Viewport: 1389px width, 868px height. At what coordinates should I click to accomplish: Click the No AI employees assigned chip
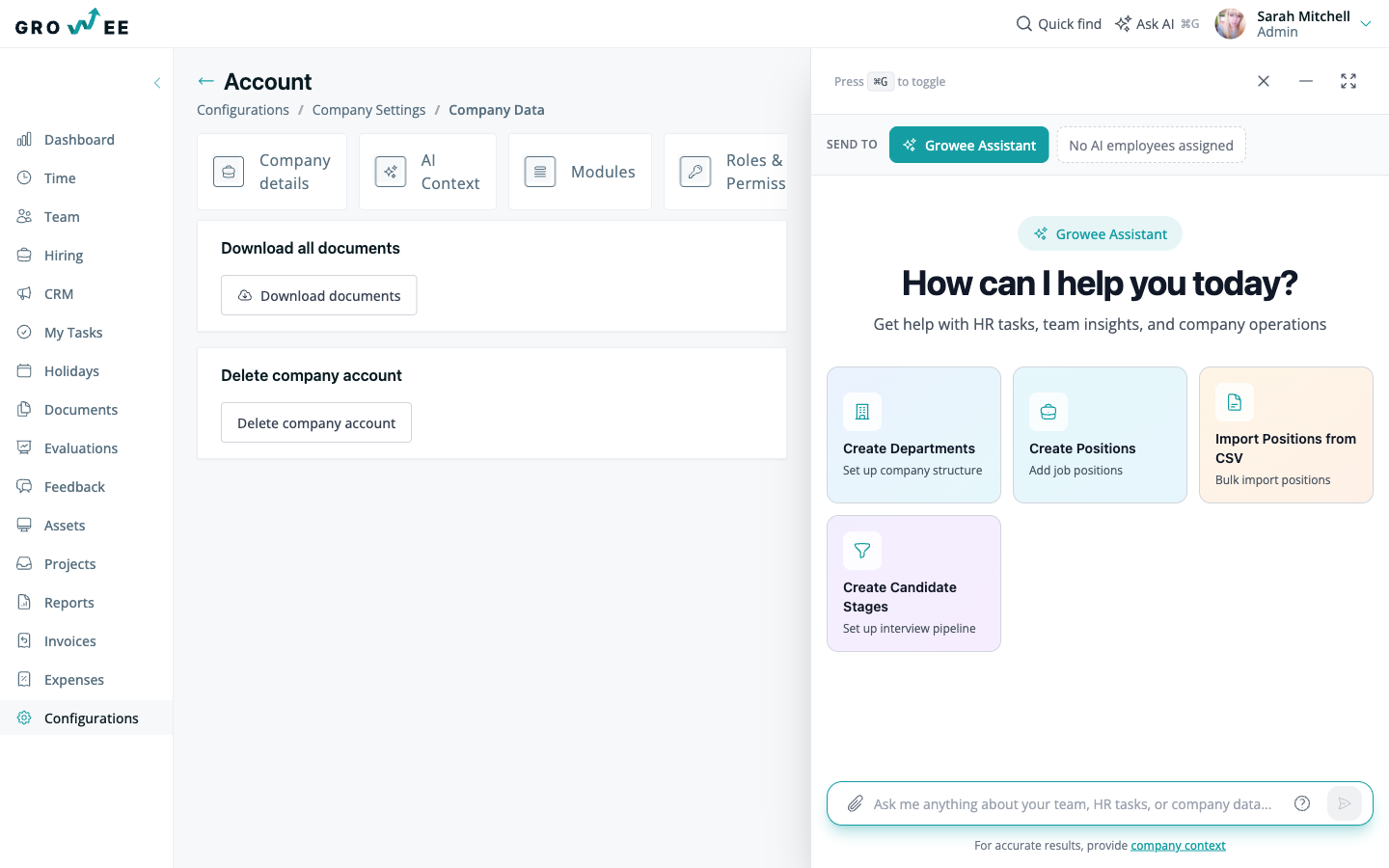pyautogui.click(x=1151, y=145)
